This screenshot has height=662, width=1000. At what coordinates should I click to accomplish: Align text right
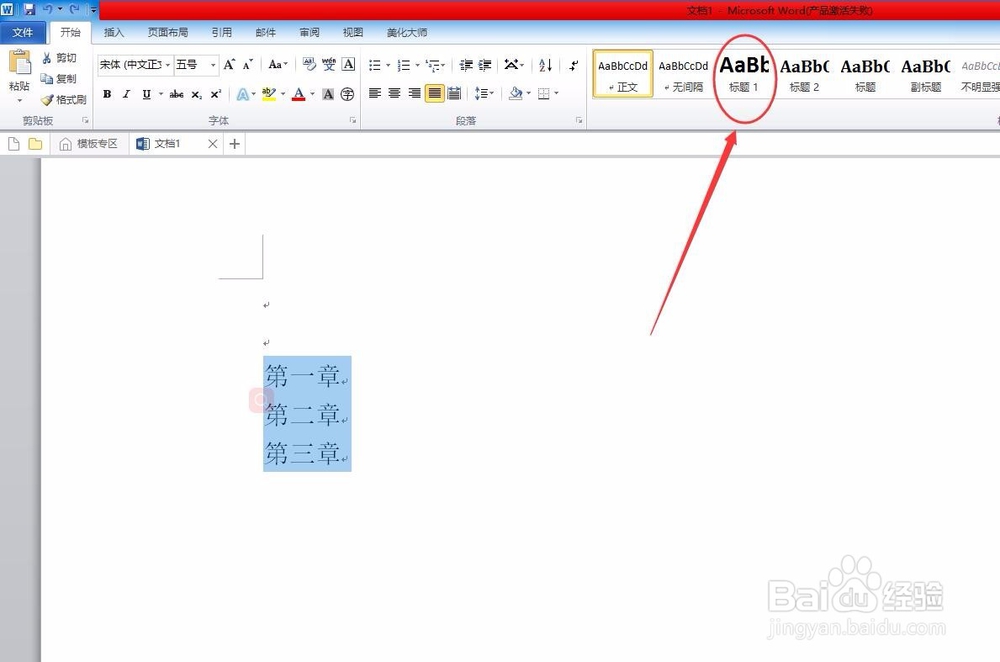pyautogui.click(x=415, y=94)
